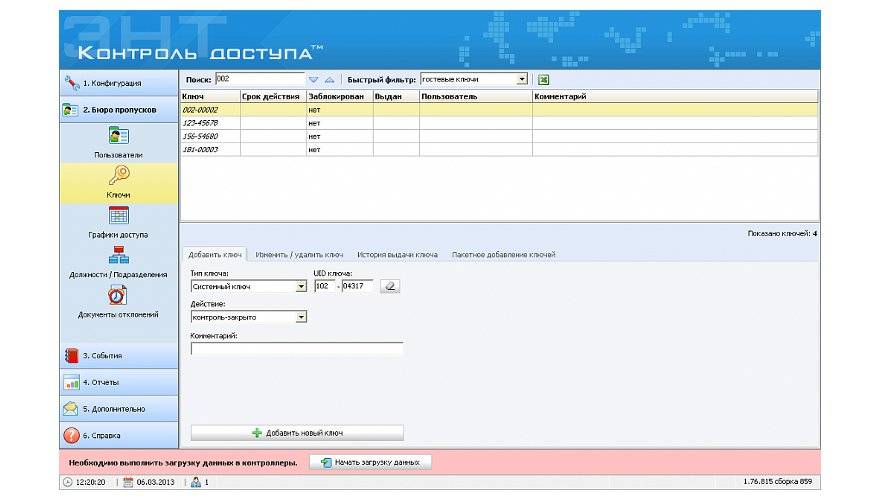Select key row 123-45678 in table
The image size is (880, 500).
[x=210, y=123]
